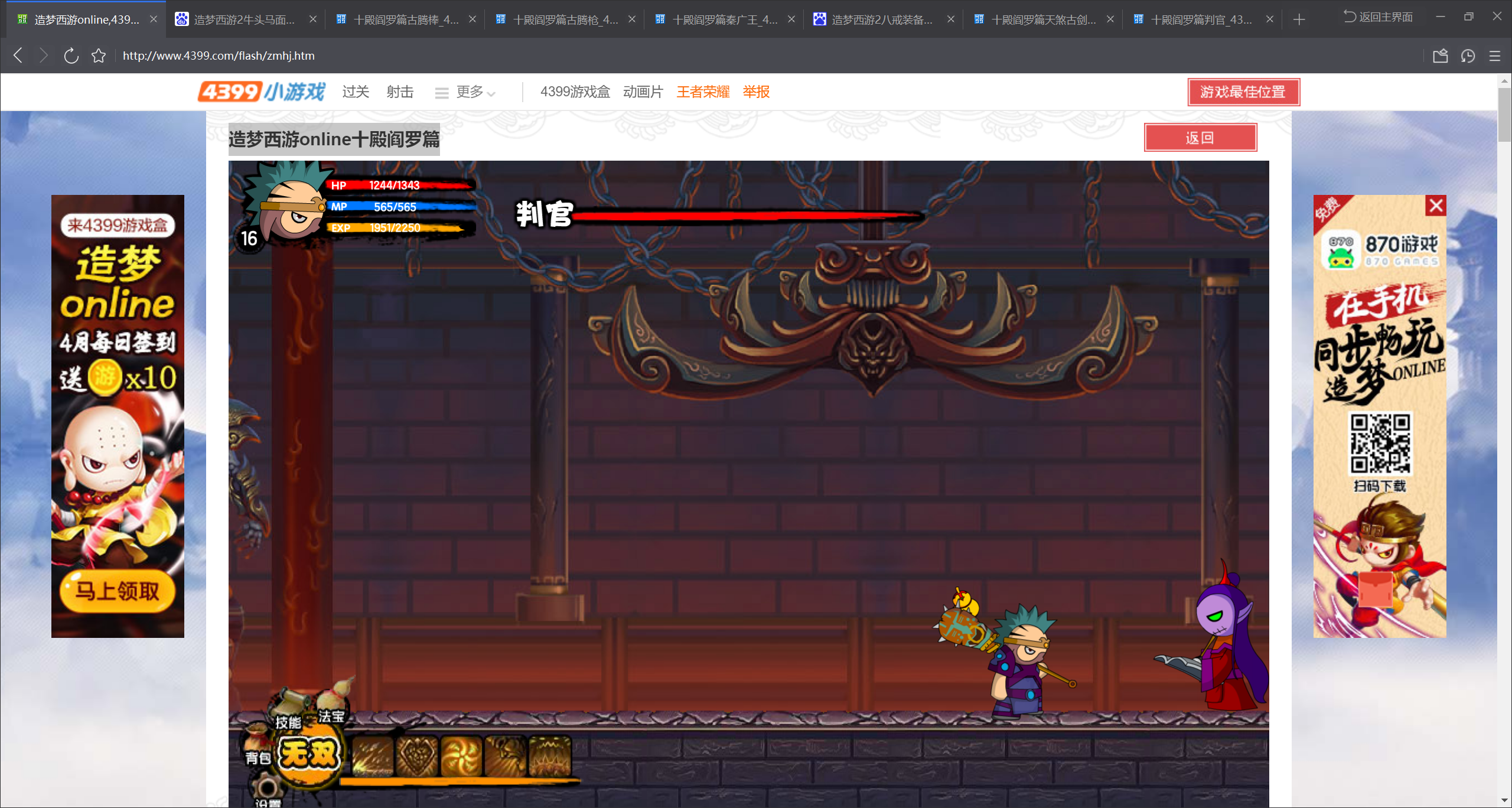Image resolution: width=1512 pixels, height=808 pixels.
Task: Open the 背包 backpack bag icon
Action: pyautogui.click(x=258, y=746)
